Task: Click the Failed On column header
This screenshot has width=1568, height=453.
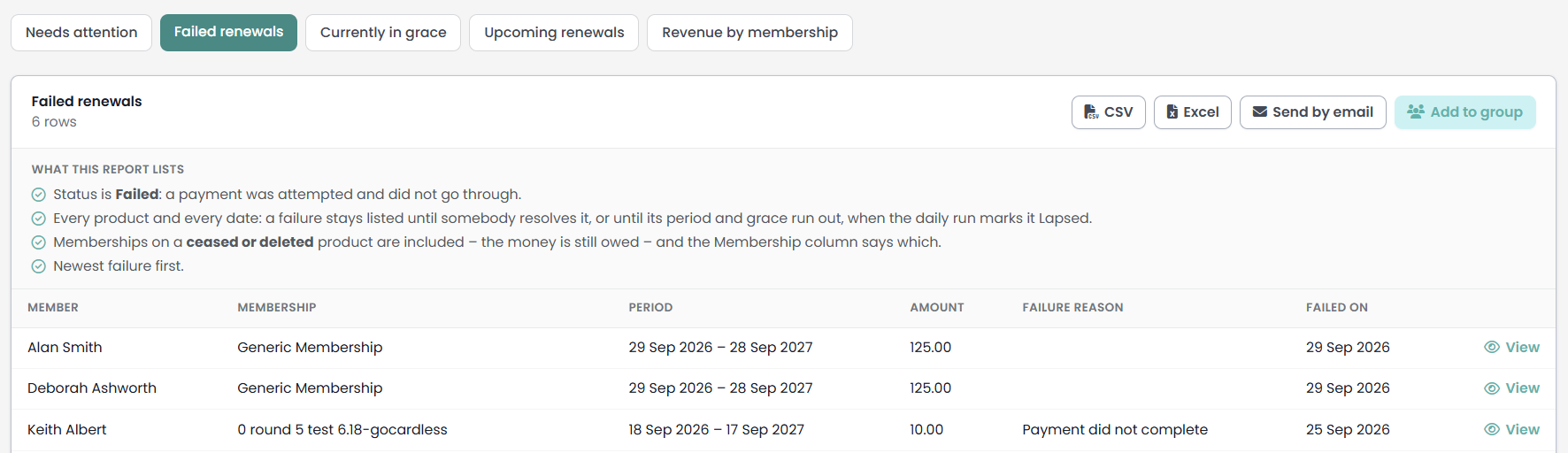Action: click(1337, 308)
